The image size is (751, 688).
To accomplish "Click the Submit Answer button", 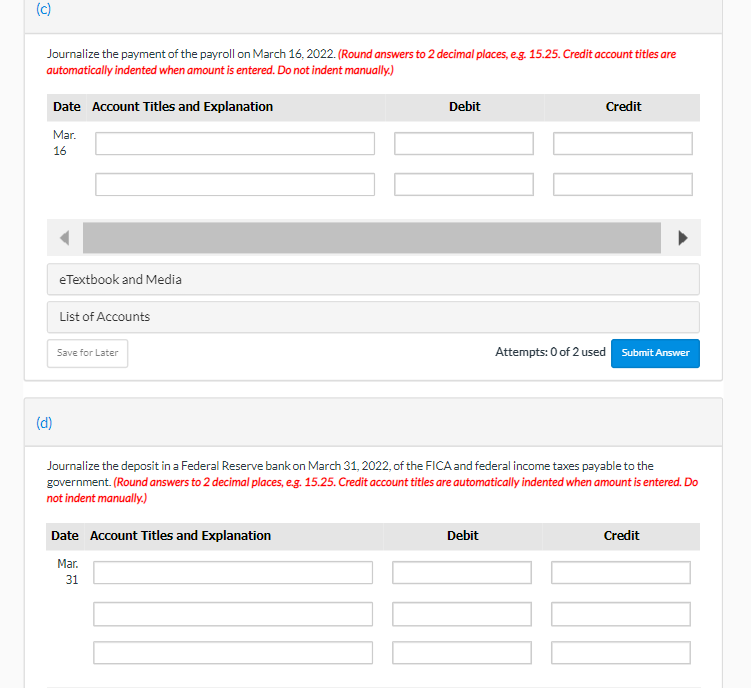I will pyautogui.click(x=655, y=354).
